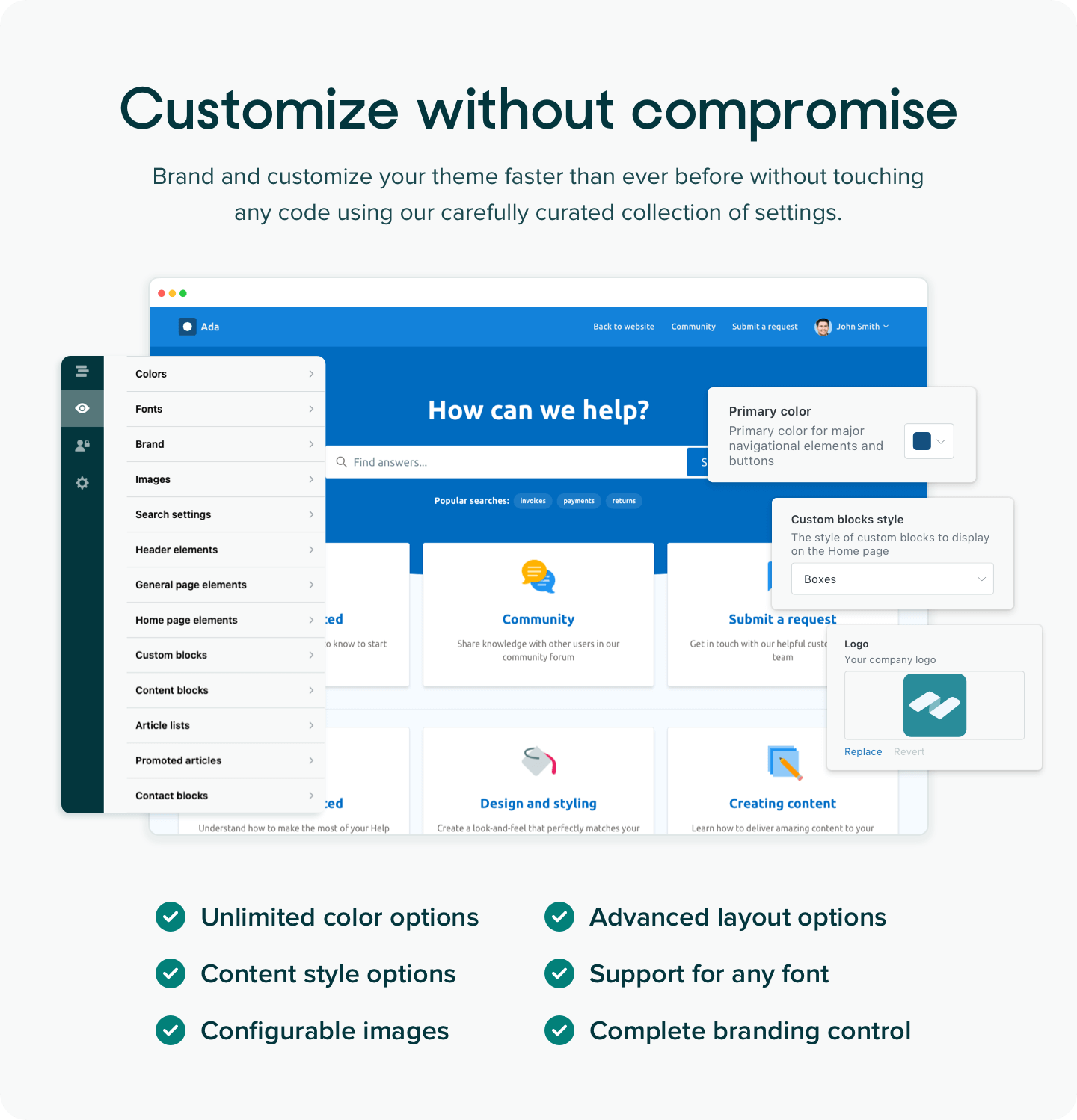Click the Find answers search field
1077x1120 pixels.
[x=506, y=462]
